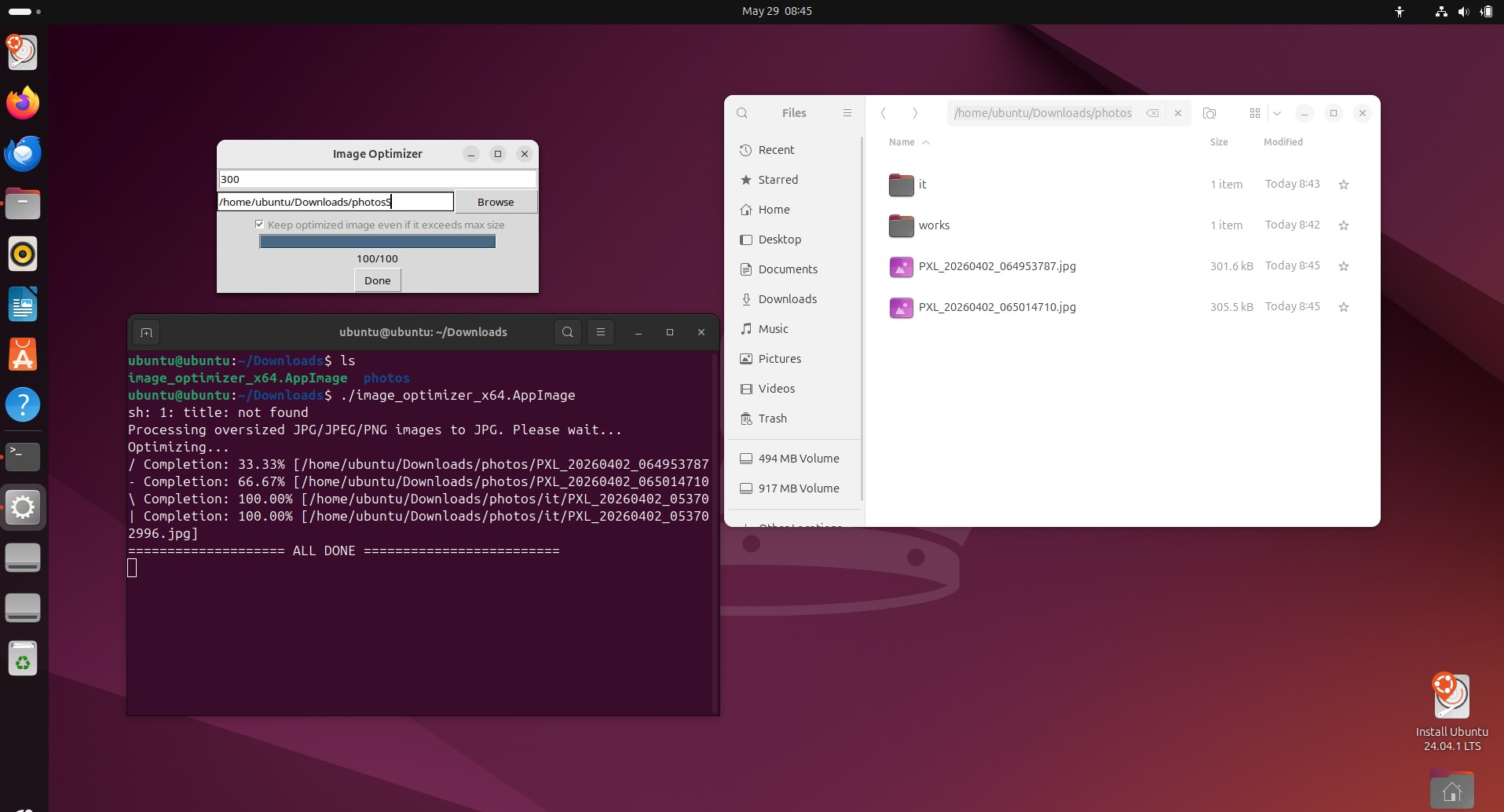
Task: Go back in Files navigation
Action: [x=884, y=113]
